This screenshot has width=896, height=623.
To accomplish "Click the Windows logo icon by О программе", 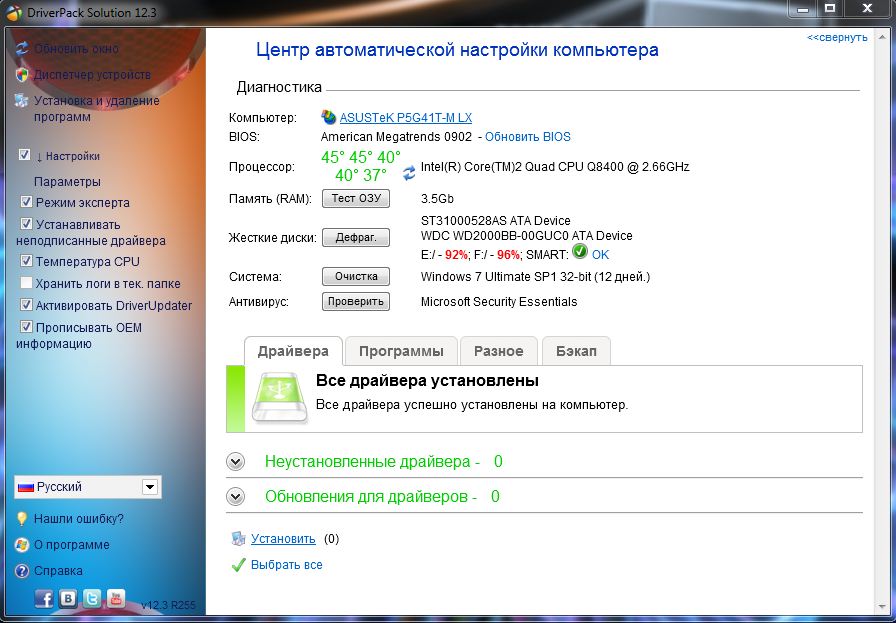I will tap(22, 545).
